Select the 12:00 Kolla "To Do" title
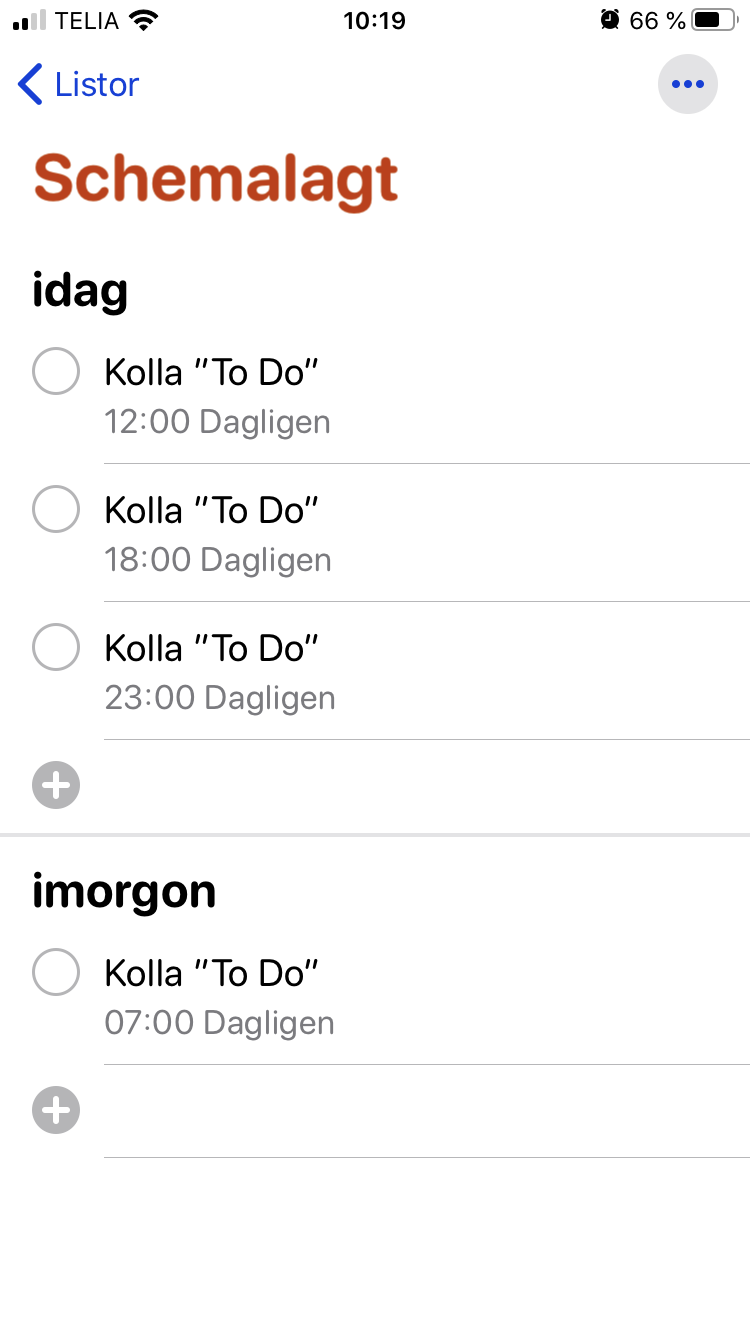Viewport: 750px width, 1334px height. click(x=211, y=373)
